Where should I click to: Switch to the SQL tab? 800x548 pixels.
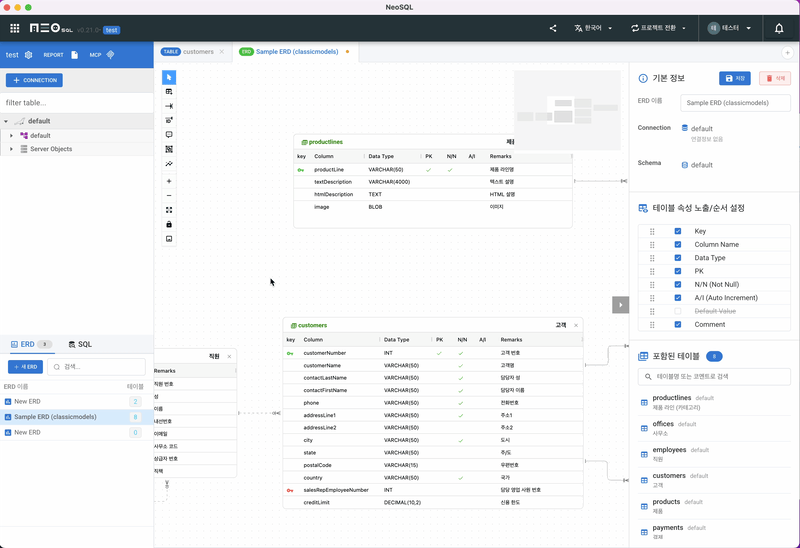pos(80,344)
